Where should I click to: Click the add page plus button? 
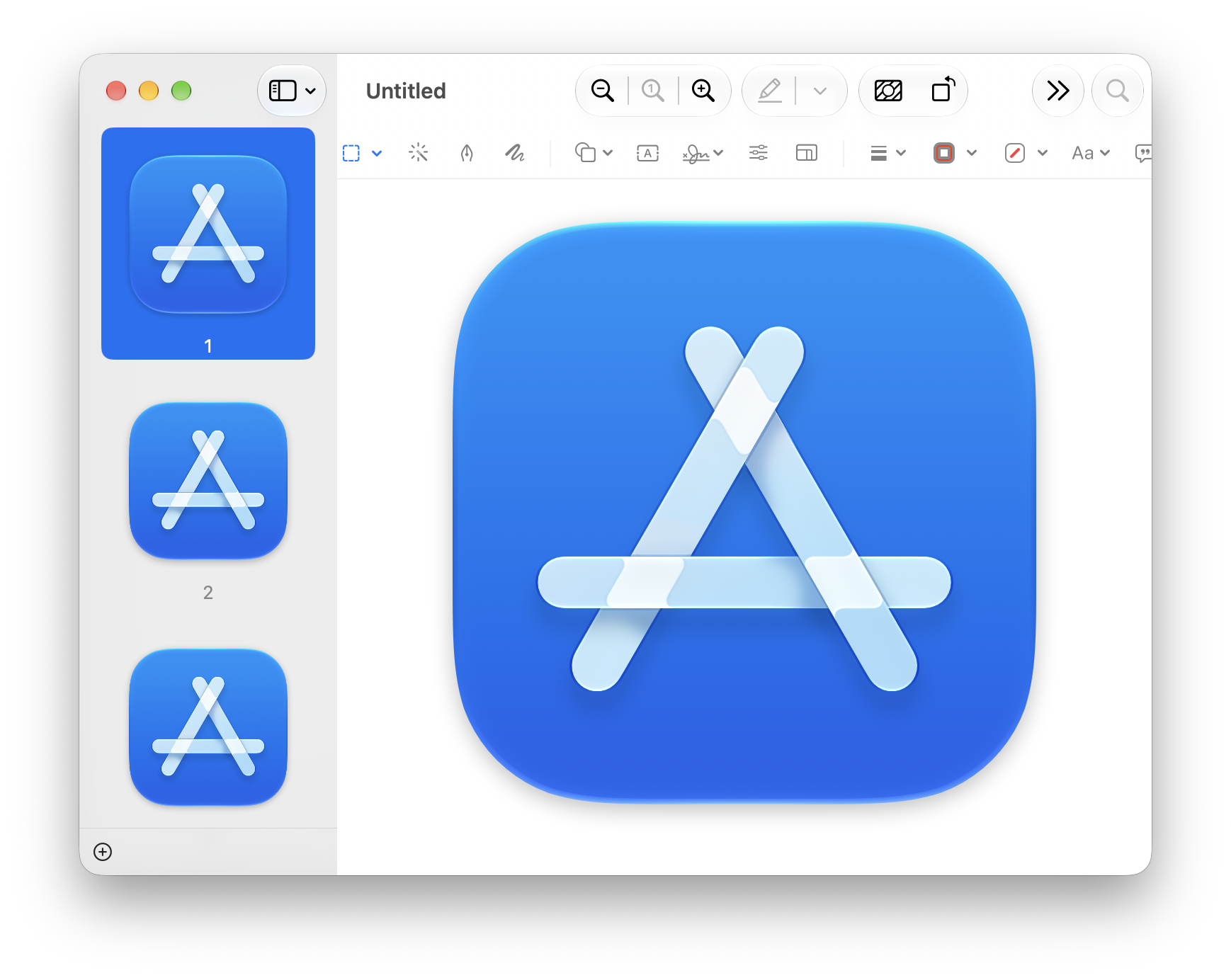click(103, 851)
